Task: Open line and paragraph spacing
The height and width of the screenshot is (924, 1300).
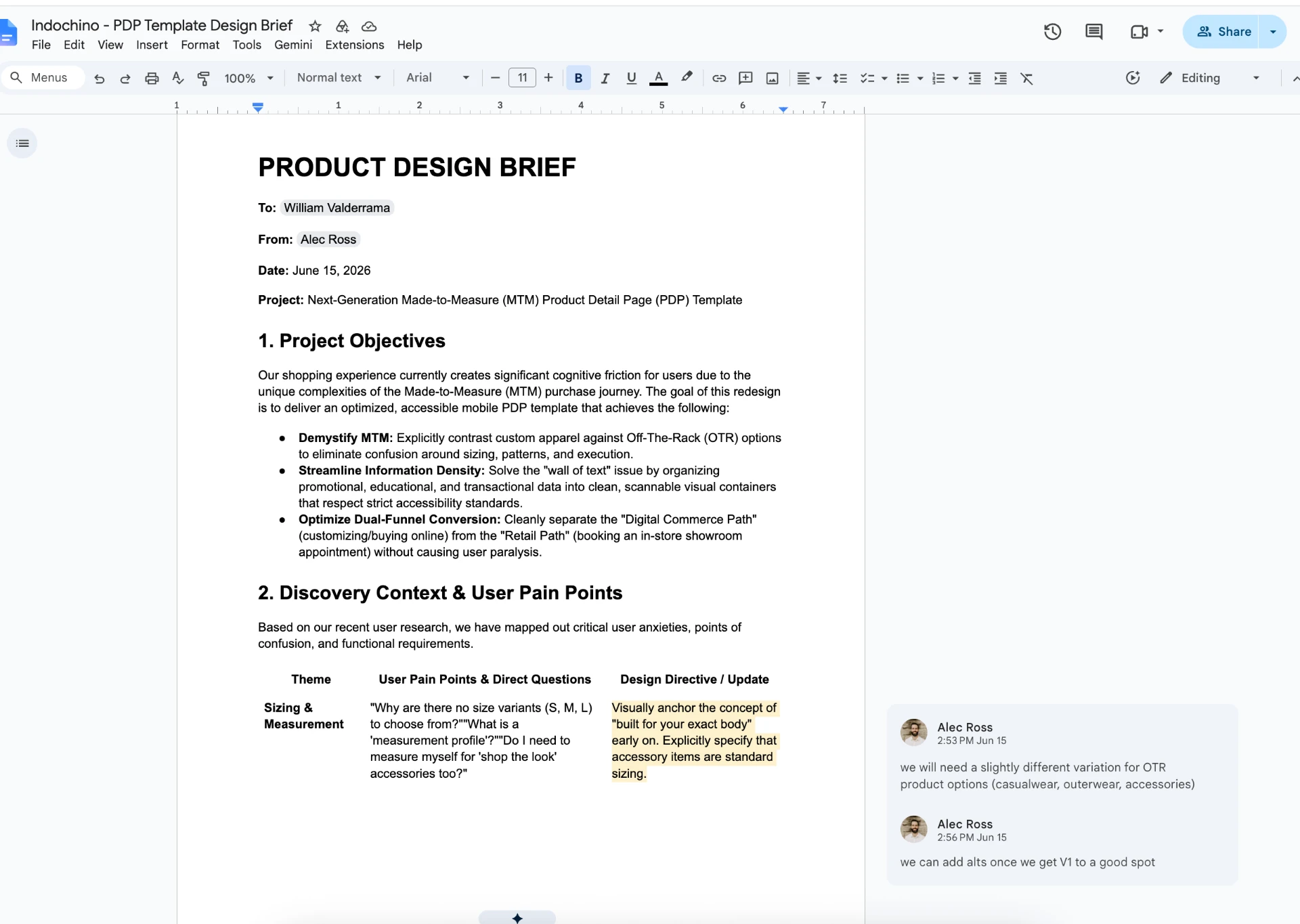Action: click(x=840, y=79)
